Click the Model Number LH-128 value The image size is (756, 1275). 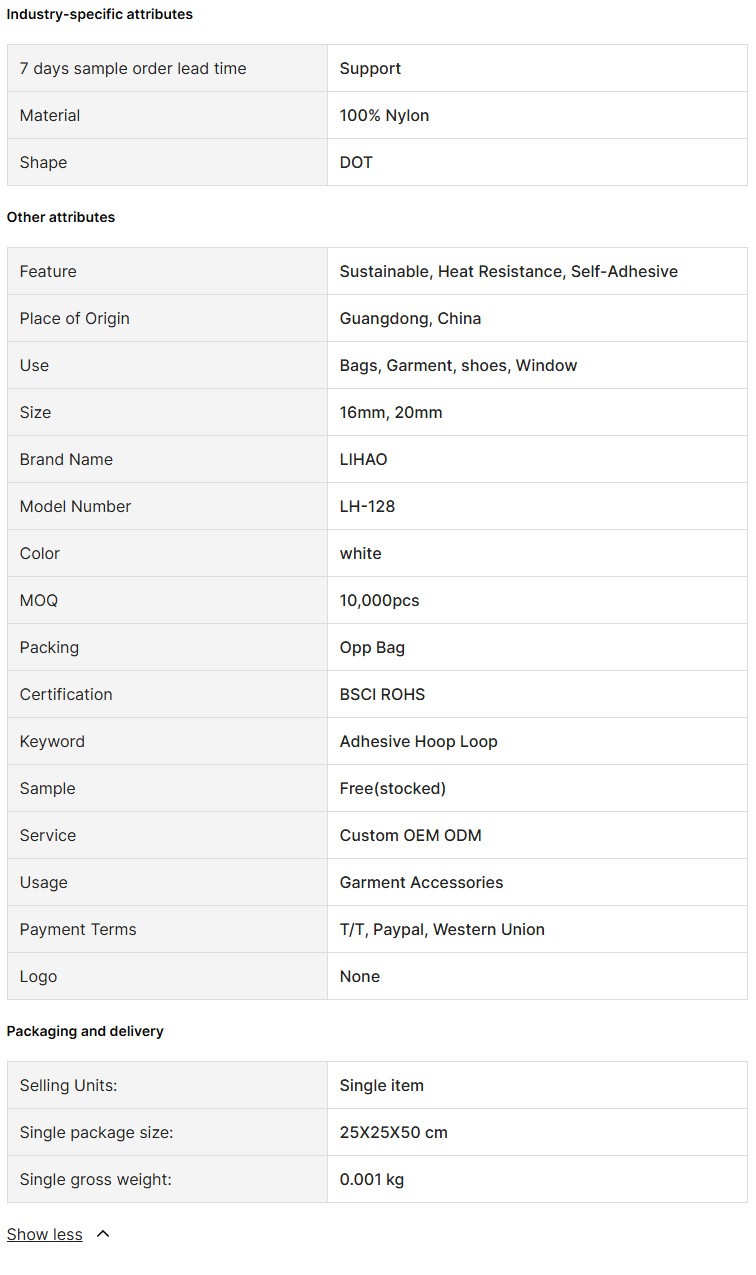367,506
